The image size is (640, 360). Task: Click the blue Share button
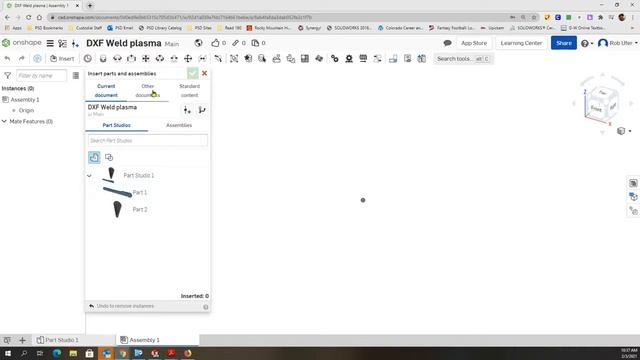pyautogui.click(x=563, y=43)
